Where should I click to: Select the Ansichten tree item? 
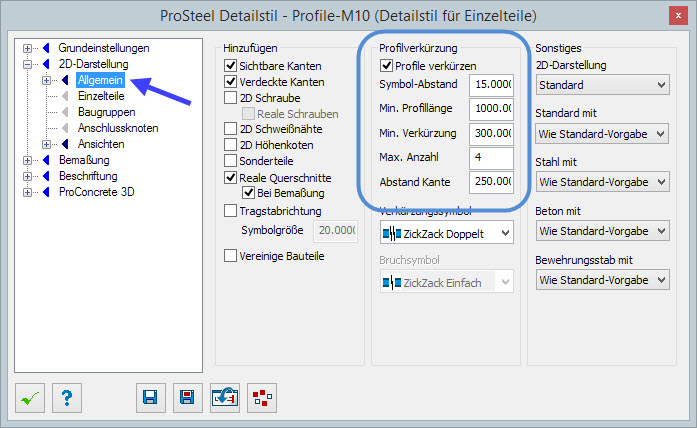pyautogui.click(x=101, y=144)
